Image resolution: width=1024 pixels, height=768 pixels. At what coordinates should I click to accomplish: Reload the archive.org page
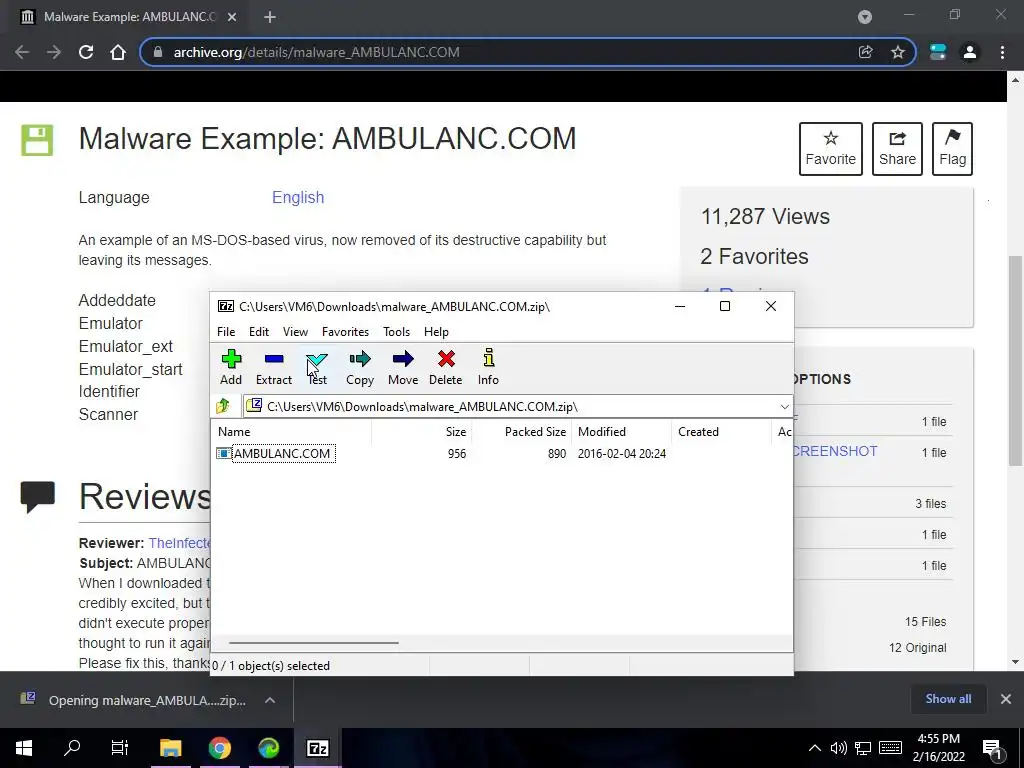coord(86,52)
